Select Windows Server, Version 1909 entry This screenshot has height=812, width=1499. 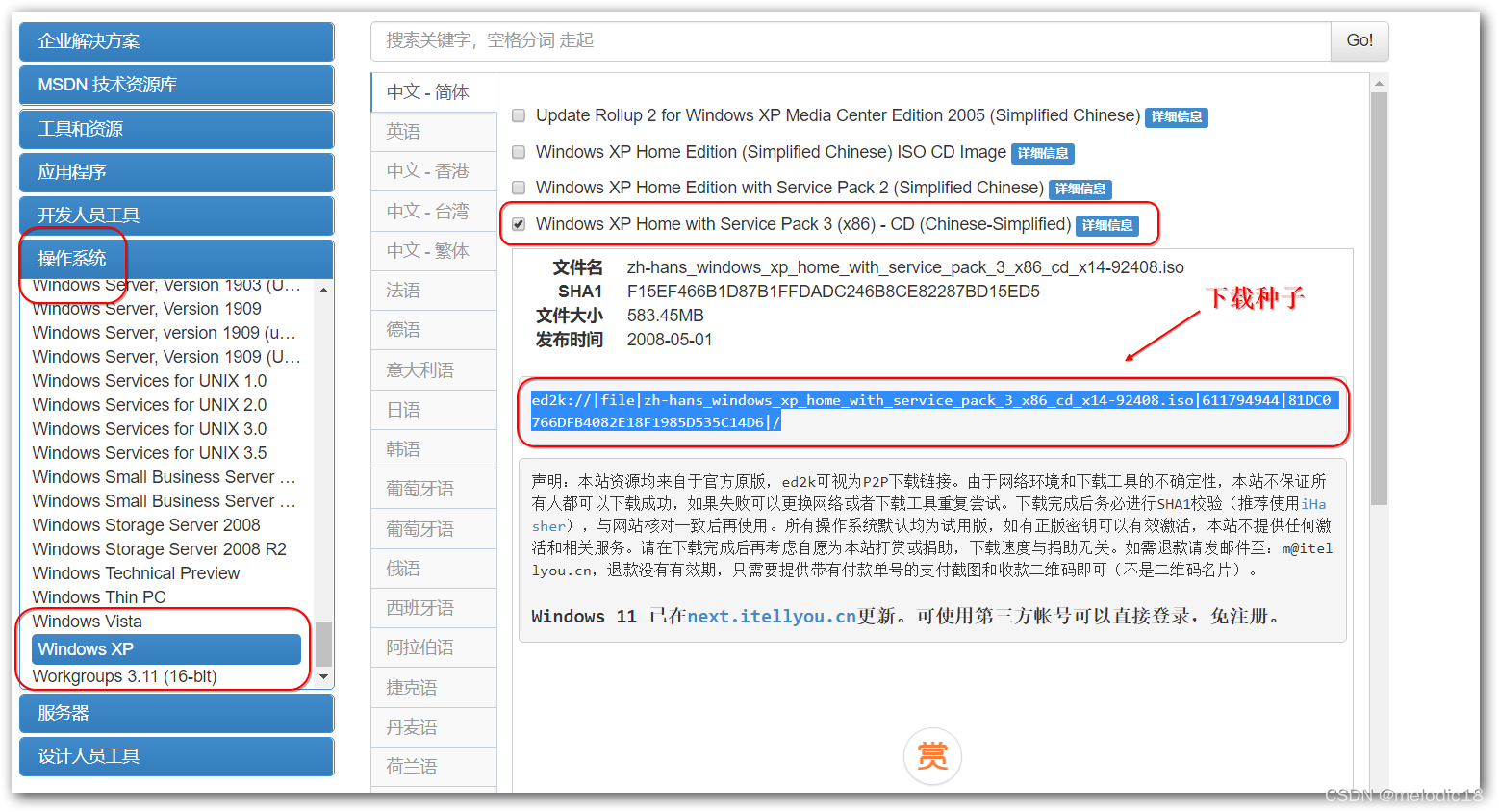tap(147, 309)
